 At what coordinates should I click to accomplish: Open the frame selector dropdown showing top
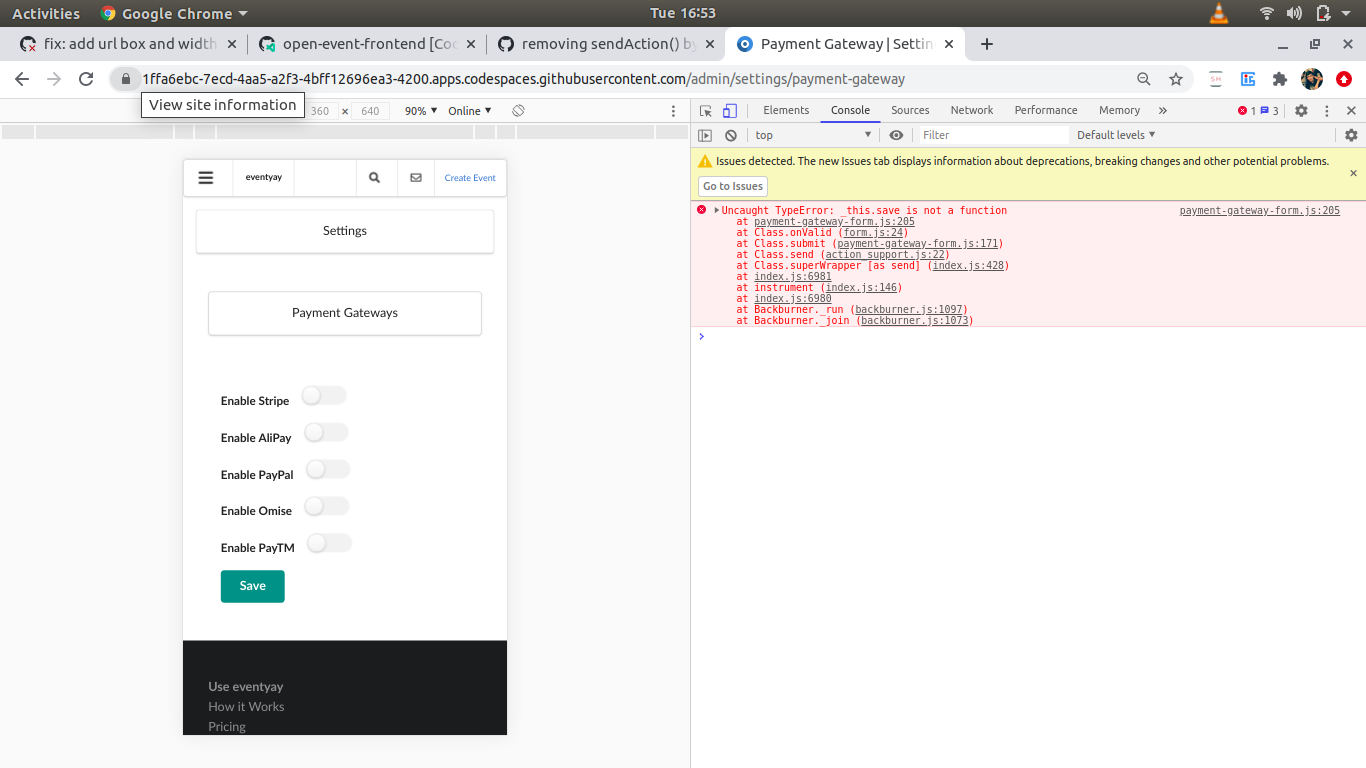813,134
